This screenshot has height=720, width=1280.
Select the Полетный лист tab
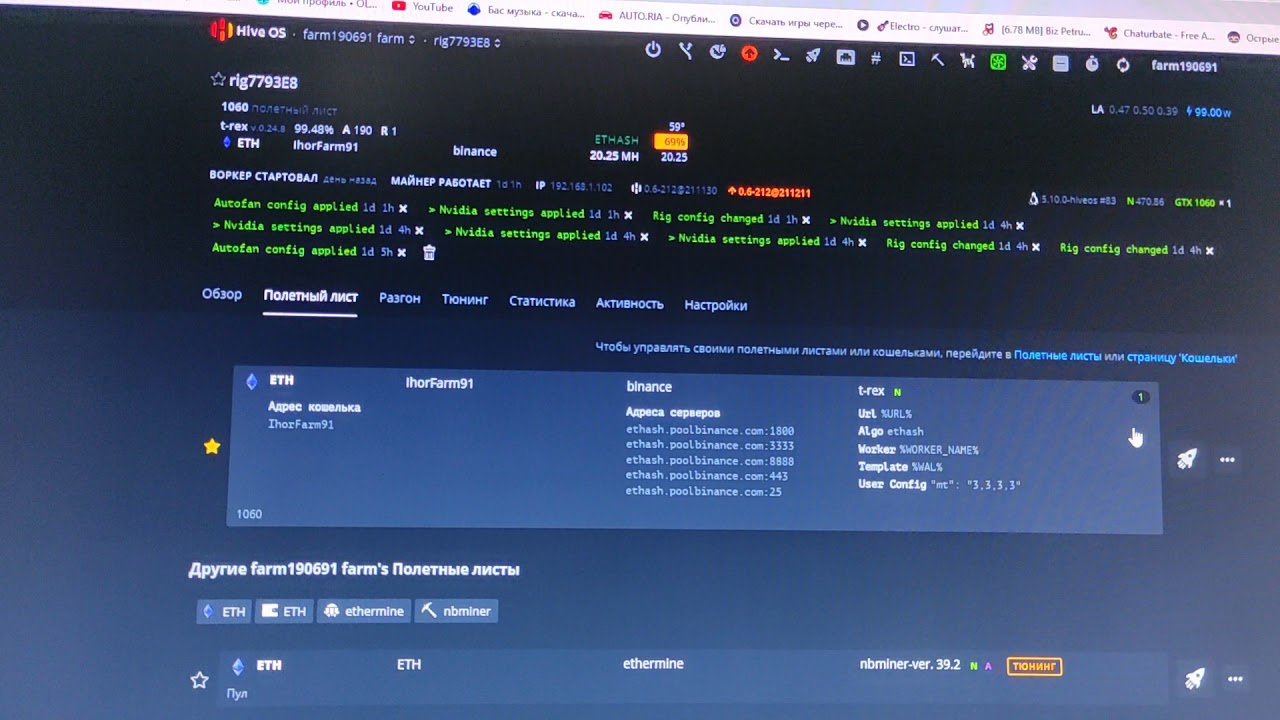pyautogui.click(x=310, y=296)
